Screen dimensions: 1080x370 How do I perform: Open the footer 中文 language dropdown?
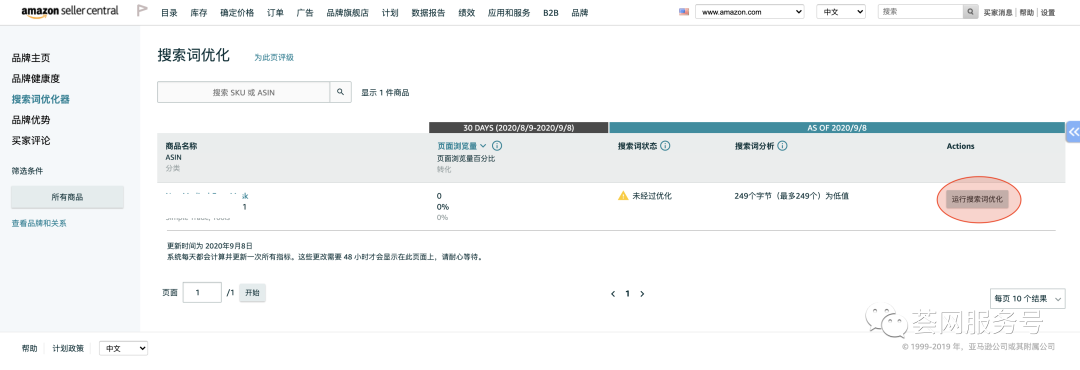[x=123, y=349]
